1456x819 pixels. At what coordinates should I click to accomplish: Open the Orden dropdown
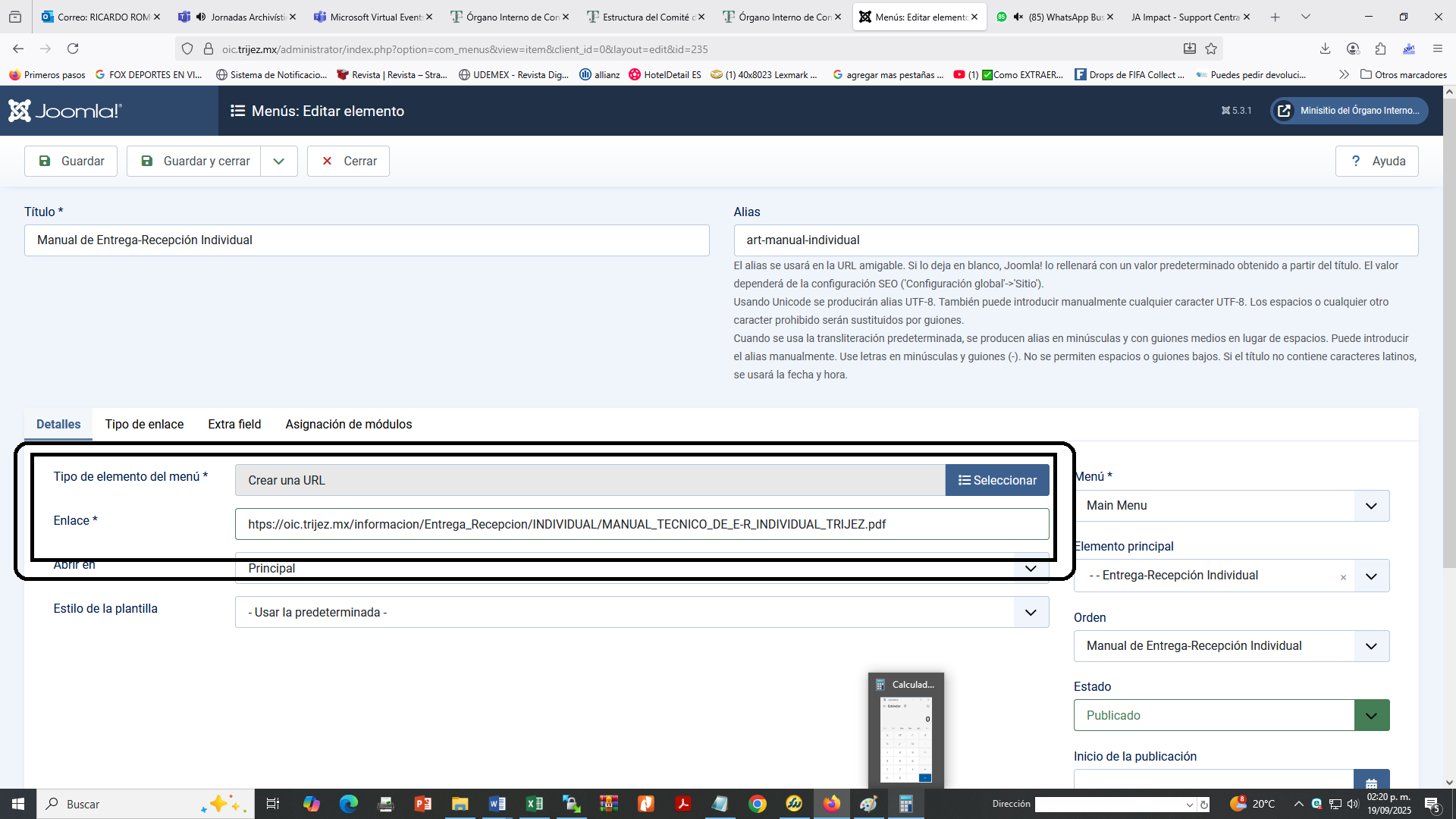(1231, 646)
